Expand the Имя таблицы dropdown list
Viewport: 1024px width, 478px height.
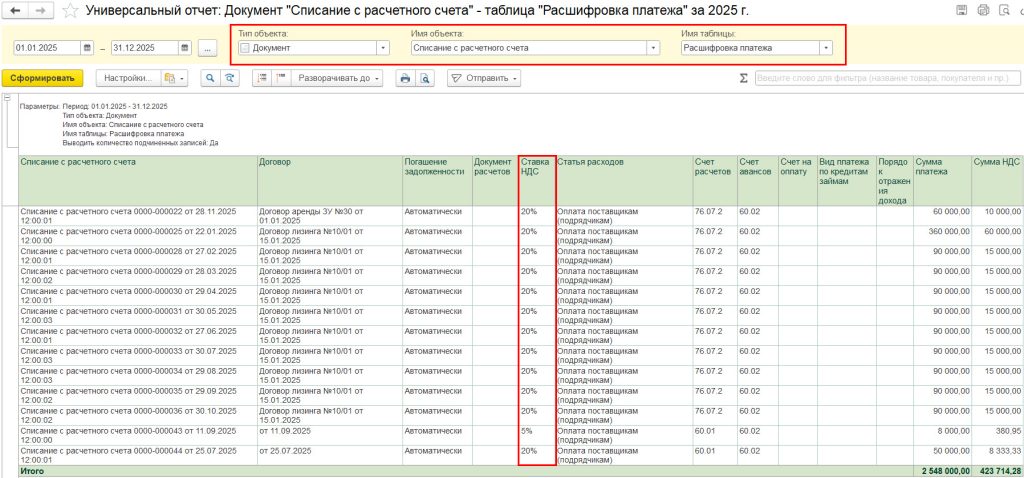(x=825, y=48)
